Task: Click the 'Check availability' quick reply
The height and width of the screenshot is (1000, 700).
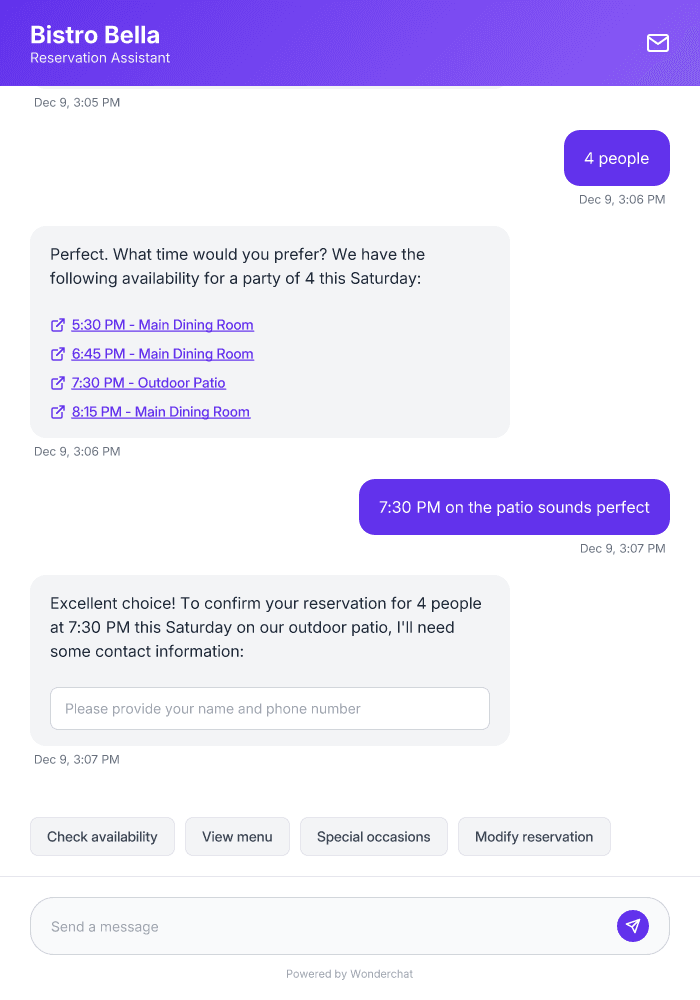Action: coord(102,836)
